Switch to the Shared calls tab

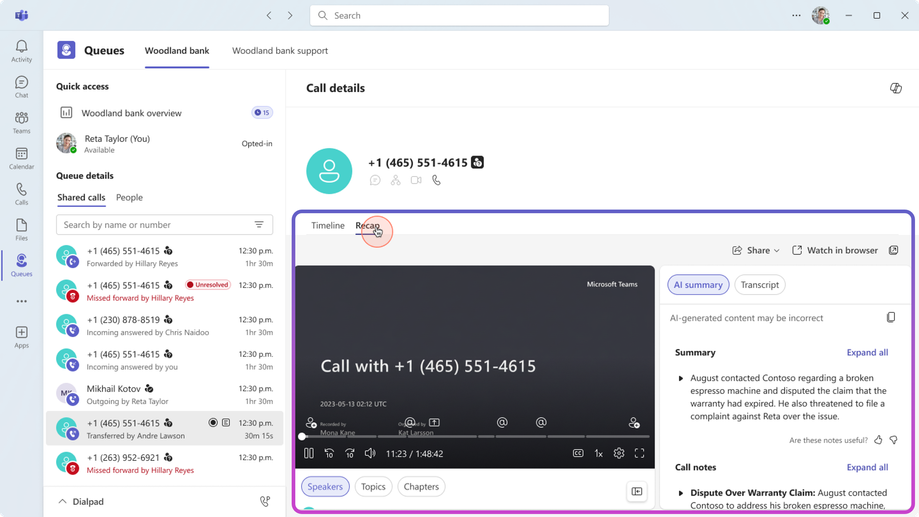[x=81, y=198]
